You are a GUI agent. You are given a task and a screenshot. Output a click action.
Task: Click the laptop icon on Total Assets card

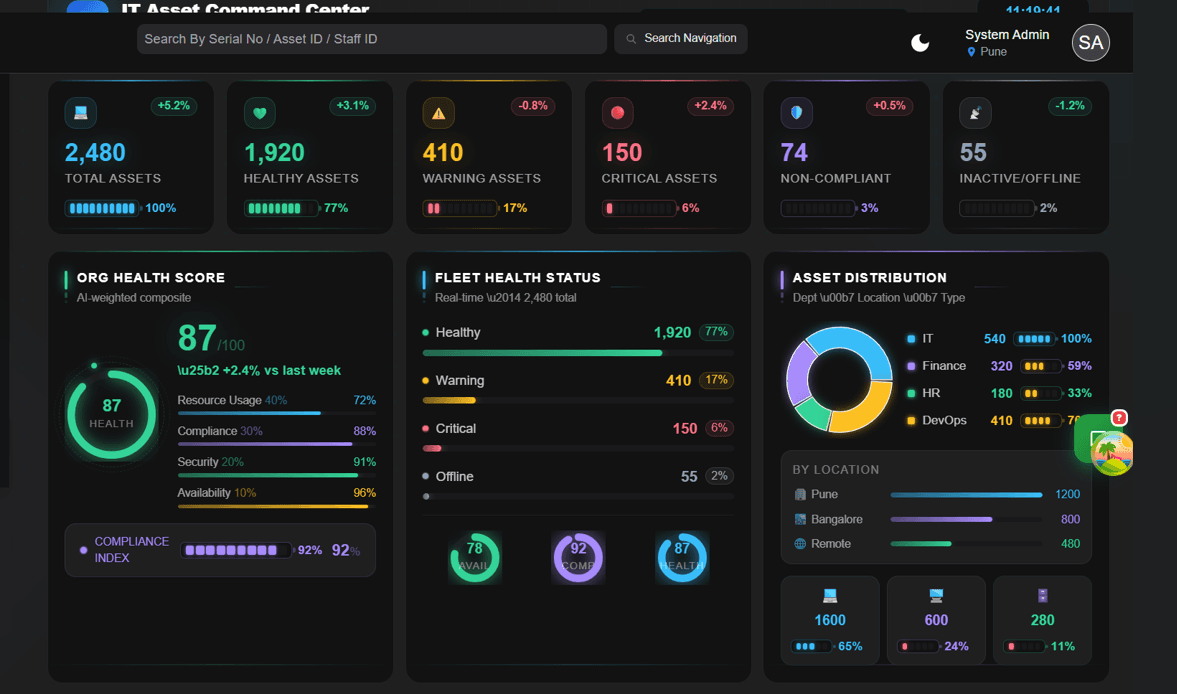pyautogui.click(x=80, y=113)
